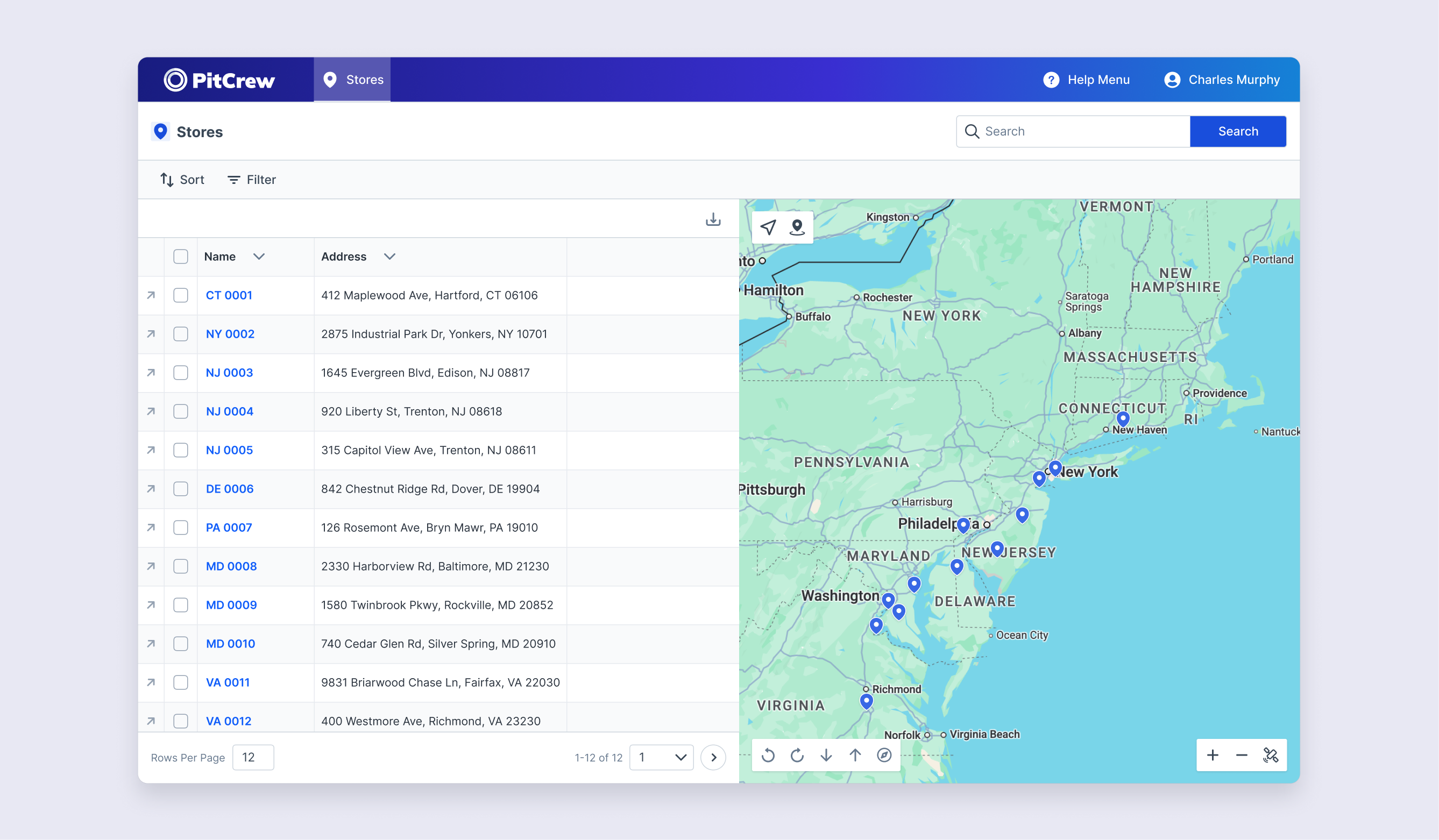Check the NJ 0003 row checkbox
Screen dimensions: 1439x840
(180, 373)
